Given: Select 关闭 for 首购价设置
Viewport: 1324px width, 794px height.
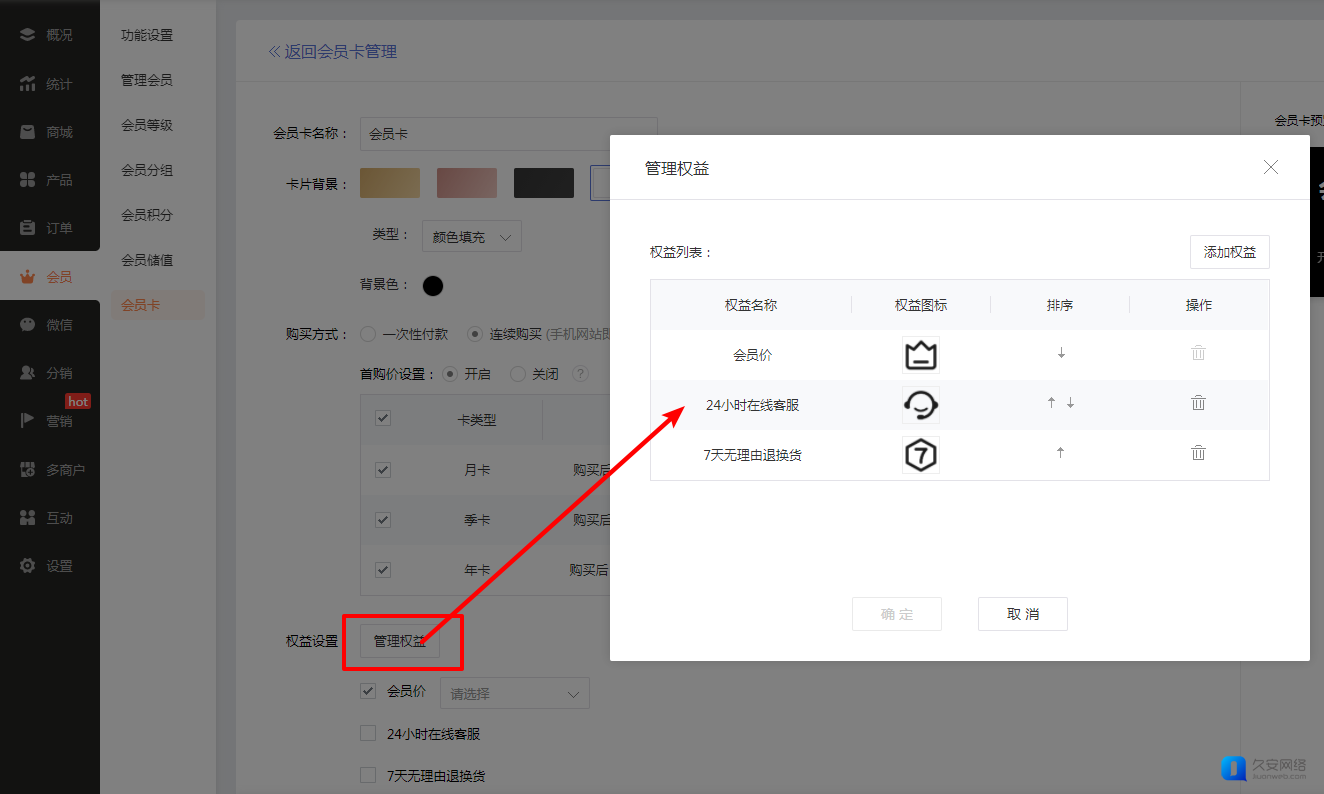Looking at the screenshot, I should [518, 374].
